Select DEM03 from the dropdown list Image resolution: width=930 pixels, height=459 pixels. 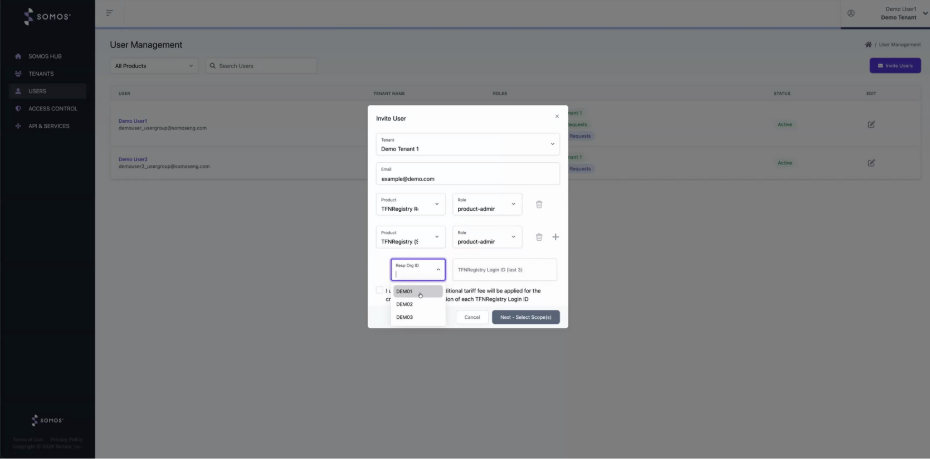(418, 317)
